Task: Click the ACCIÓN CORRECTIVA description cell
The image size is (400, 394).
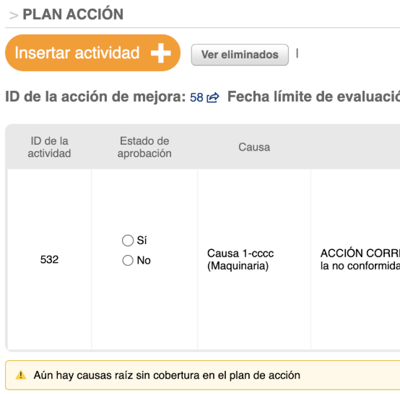Action: coord(355,259)
